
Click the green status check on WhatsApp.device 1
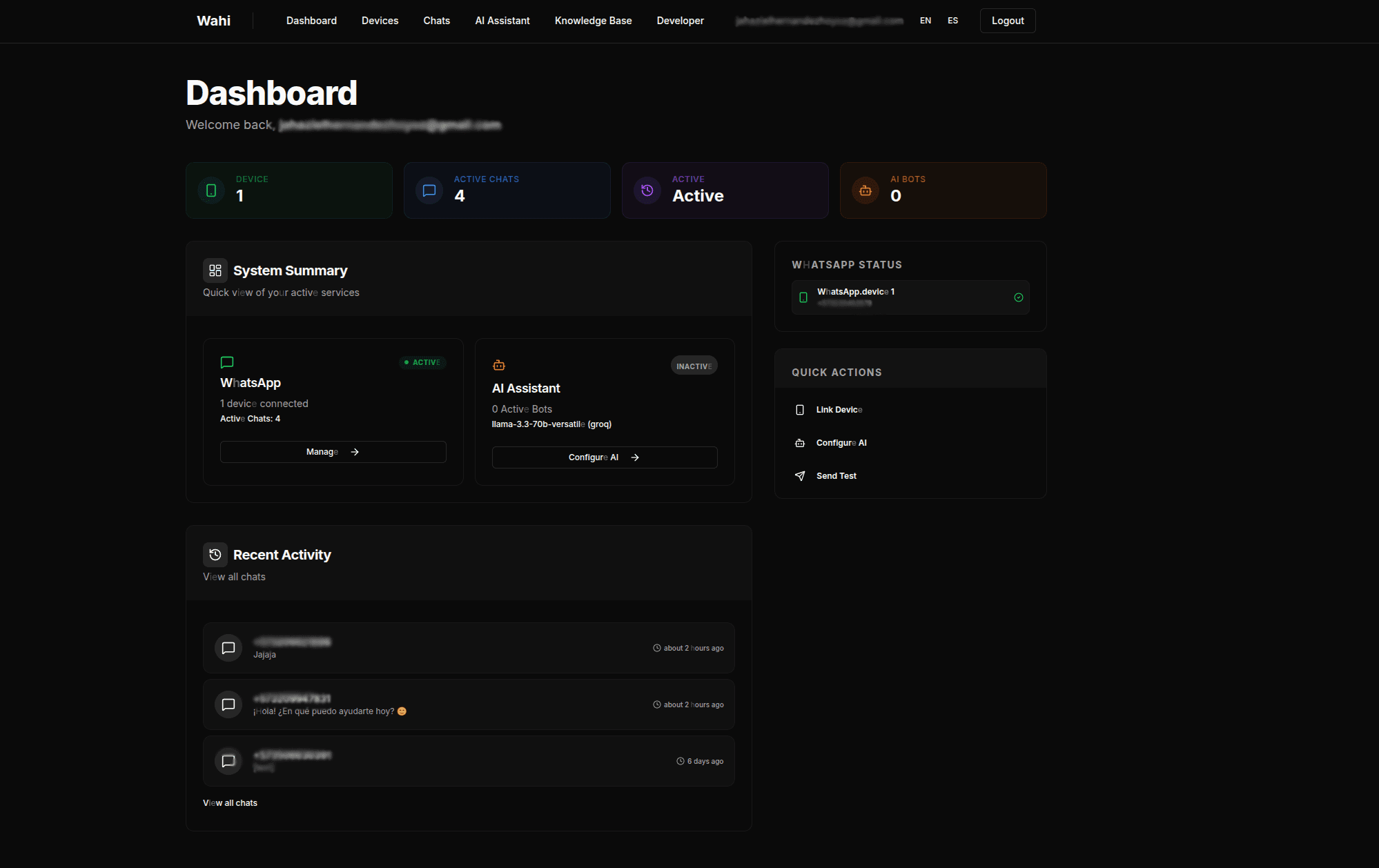1018,297
